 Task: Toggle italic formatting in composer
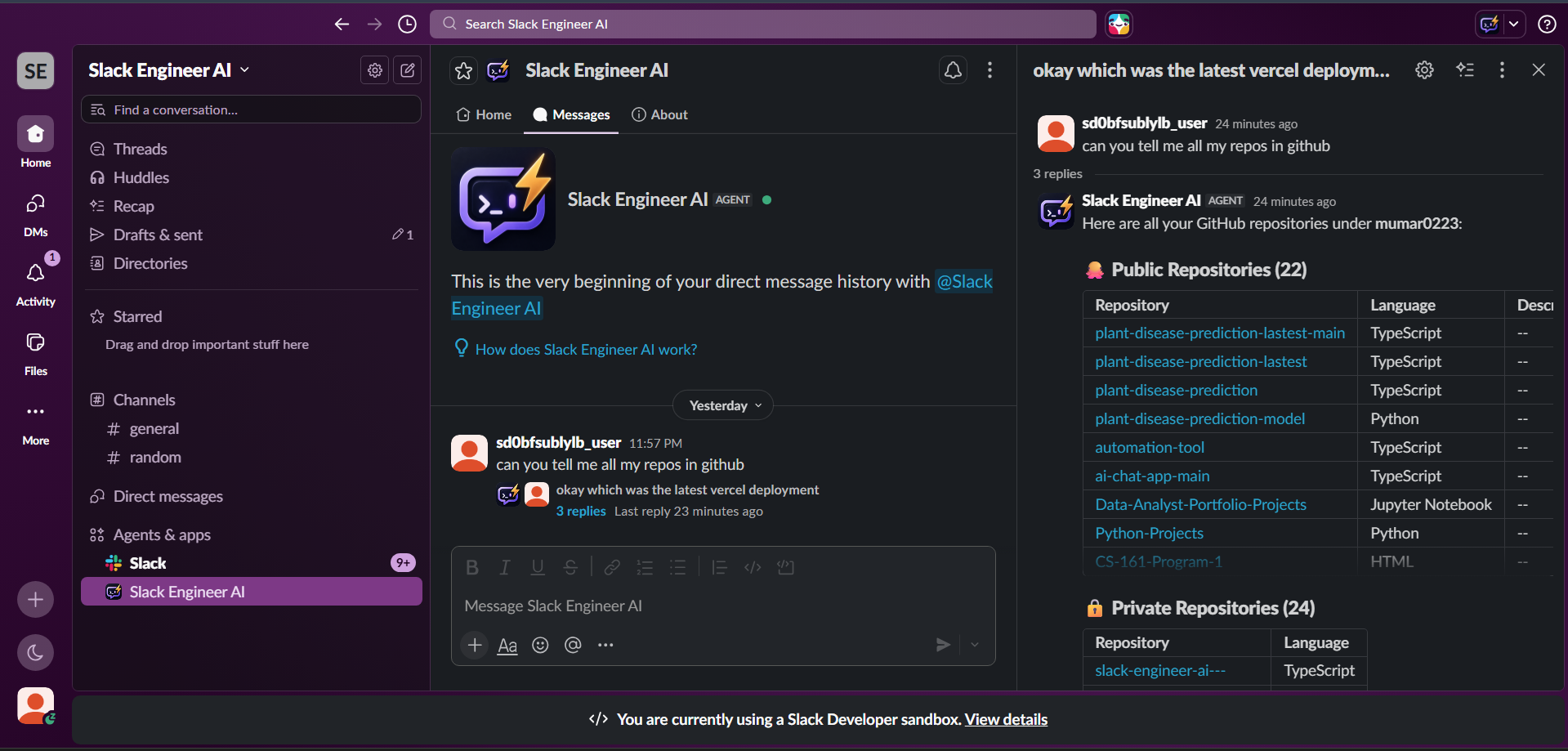(x=505, y=568)
